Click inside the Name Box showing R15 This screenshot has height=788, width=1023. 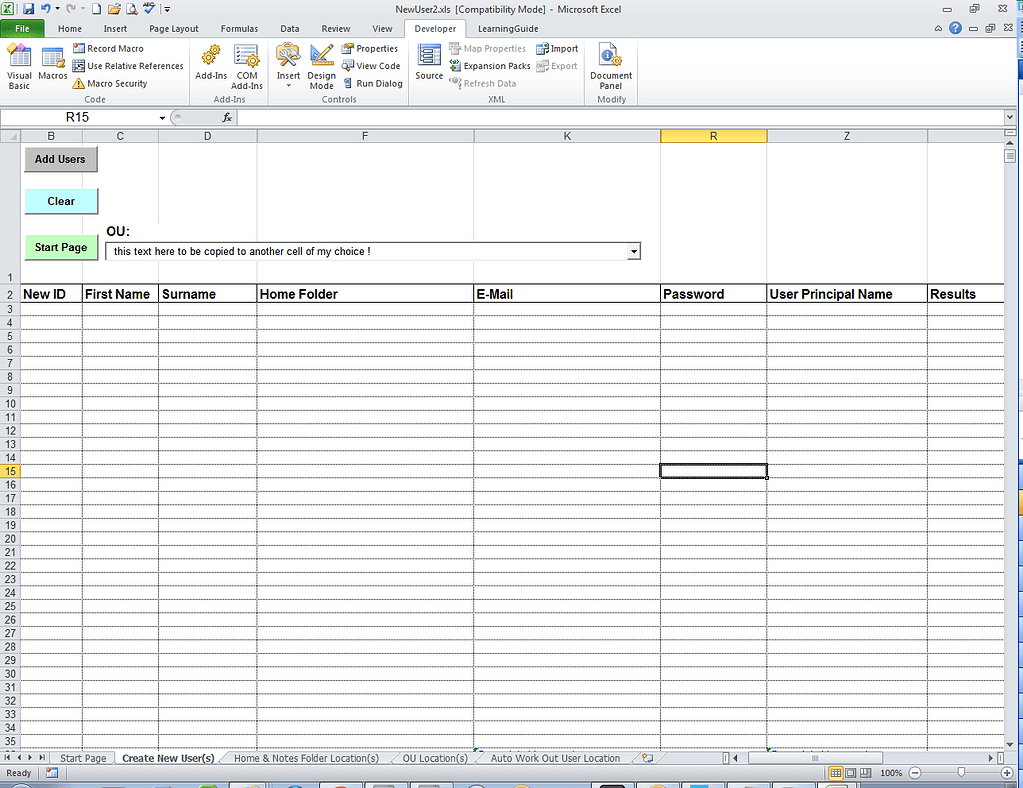[x=80, y=117]
